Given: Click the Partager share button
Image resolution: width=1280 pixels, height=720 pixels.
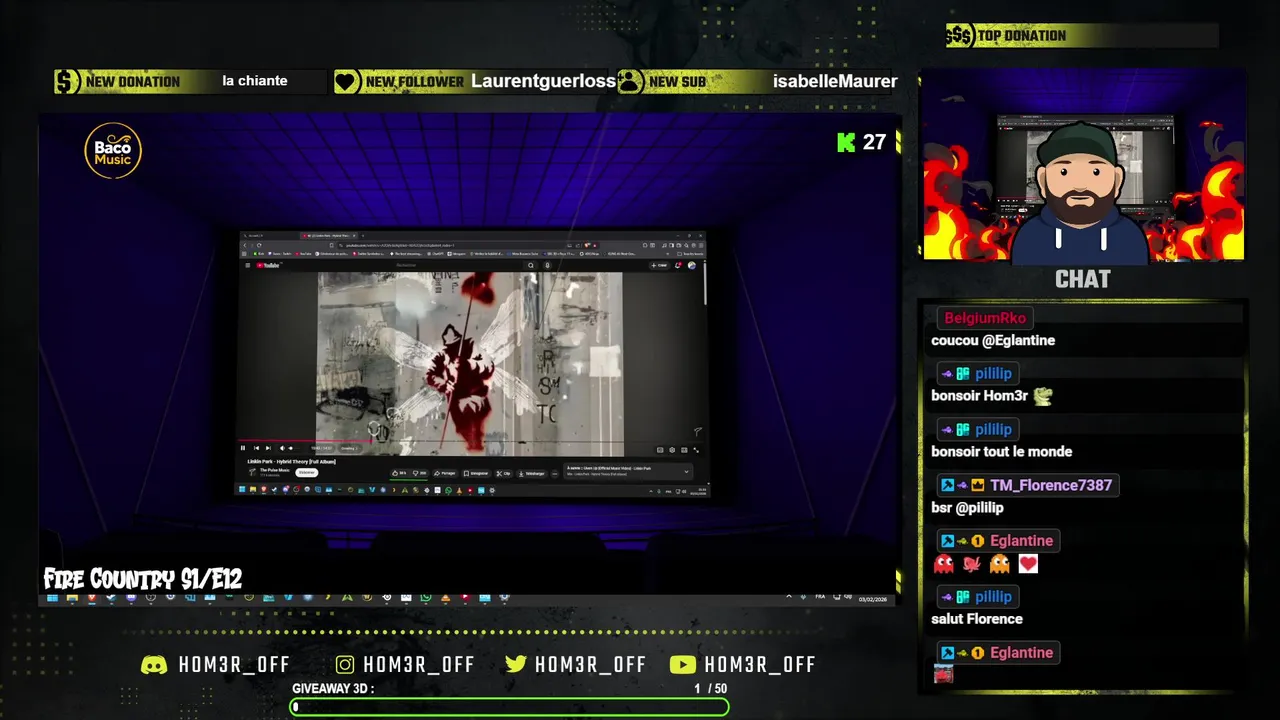Looking at the screenshot, I should tap(445, 473).
